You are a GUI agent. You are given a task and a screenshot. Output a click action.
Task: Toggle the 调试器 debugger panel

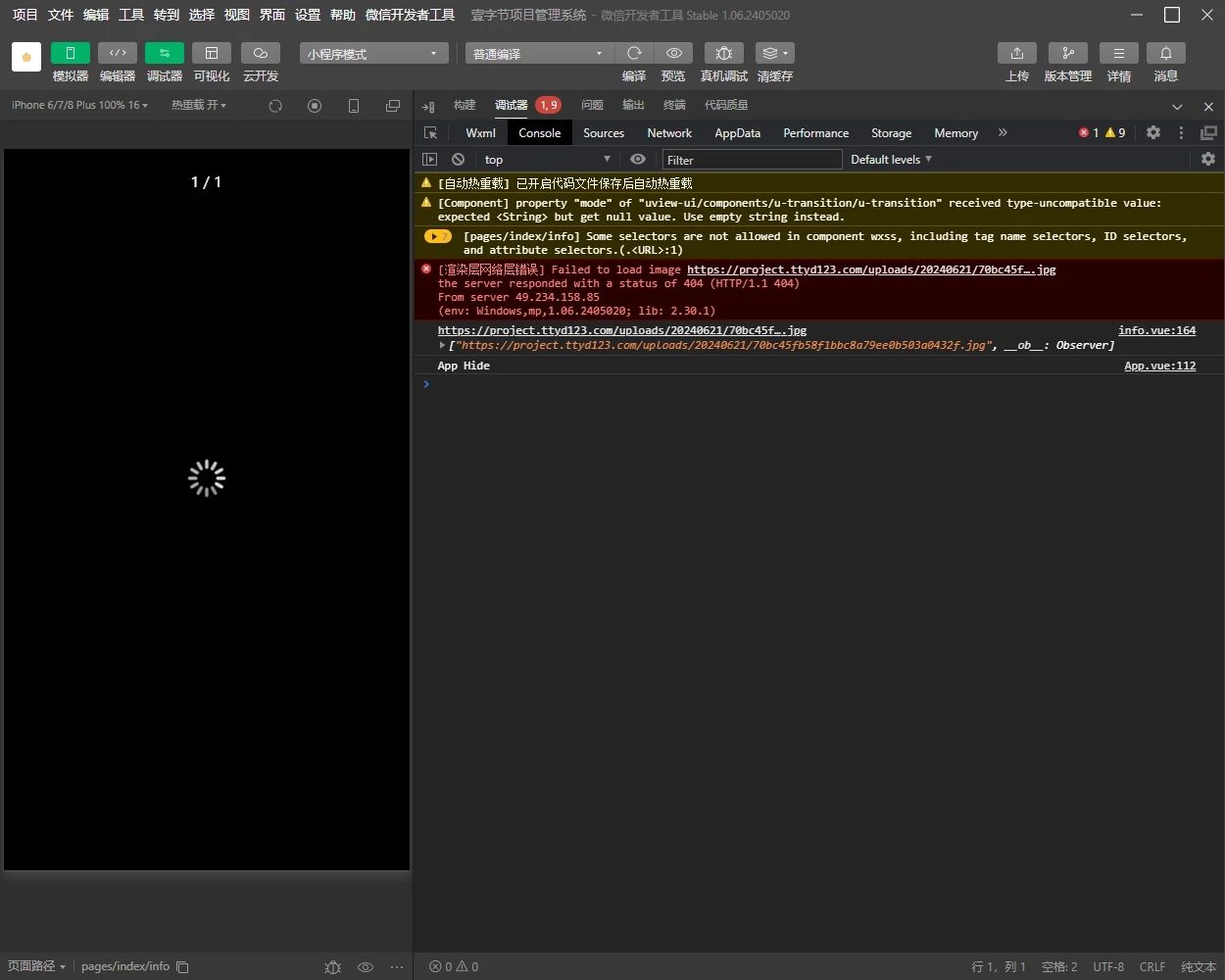(x=165, y=53)
